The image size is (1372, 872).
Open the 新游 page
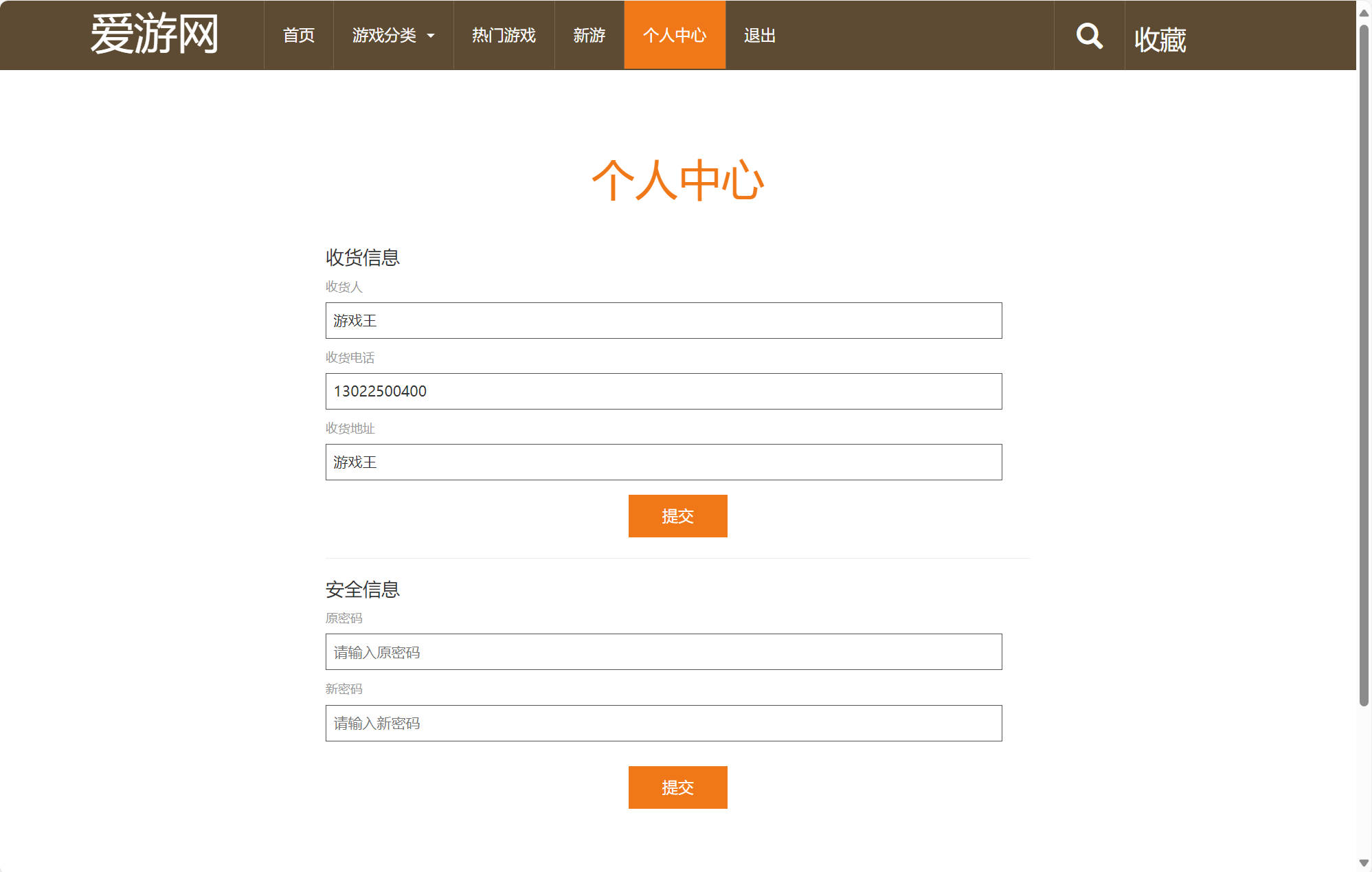588,35
